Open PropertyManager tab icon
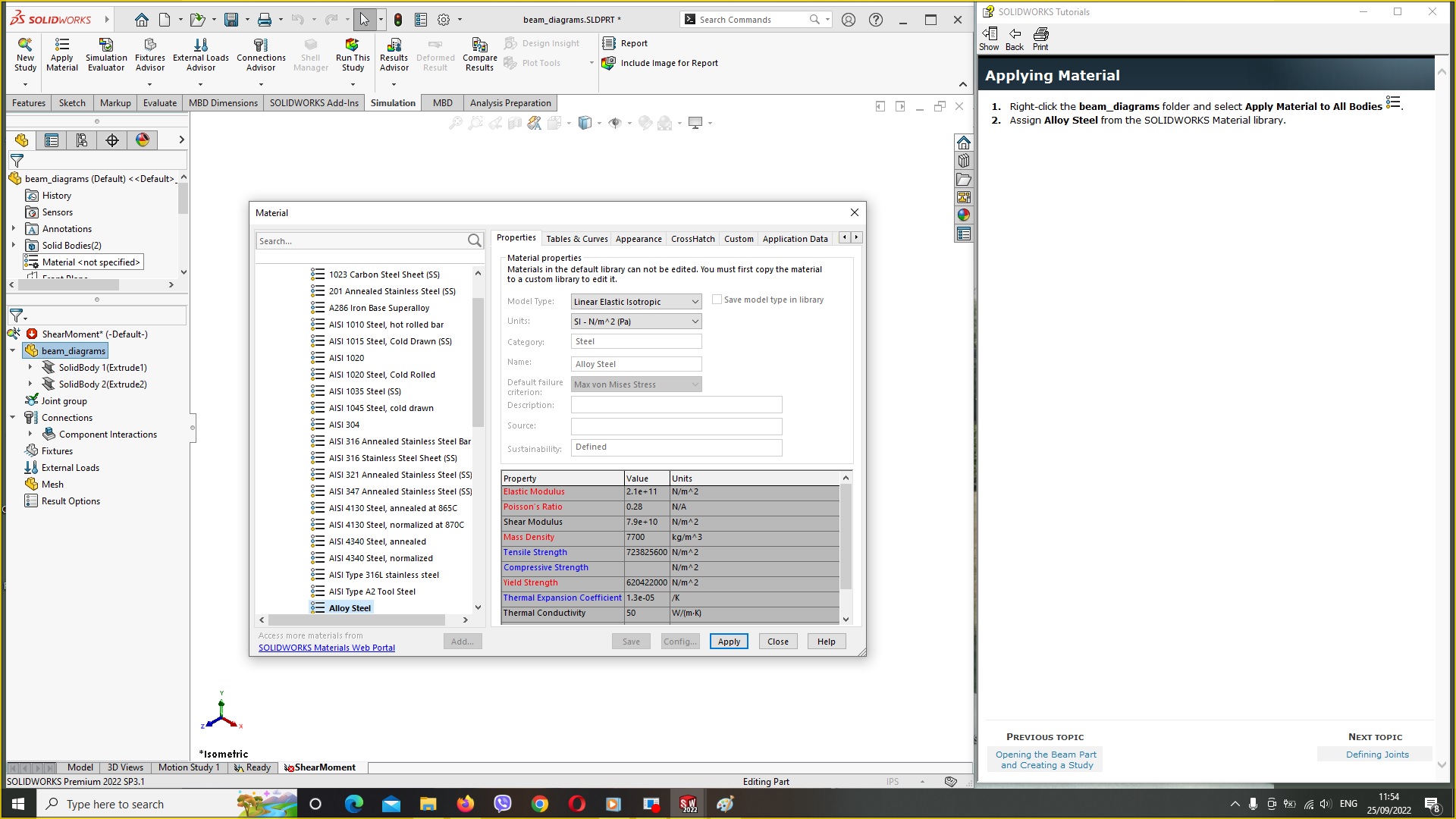Screen dimensions: 1456x819 pos(52,140)
